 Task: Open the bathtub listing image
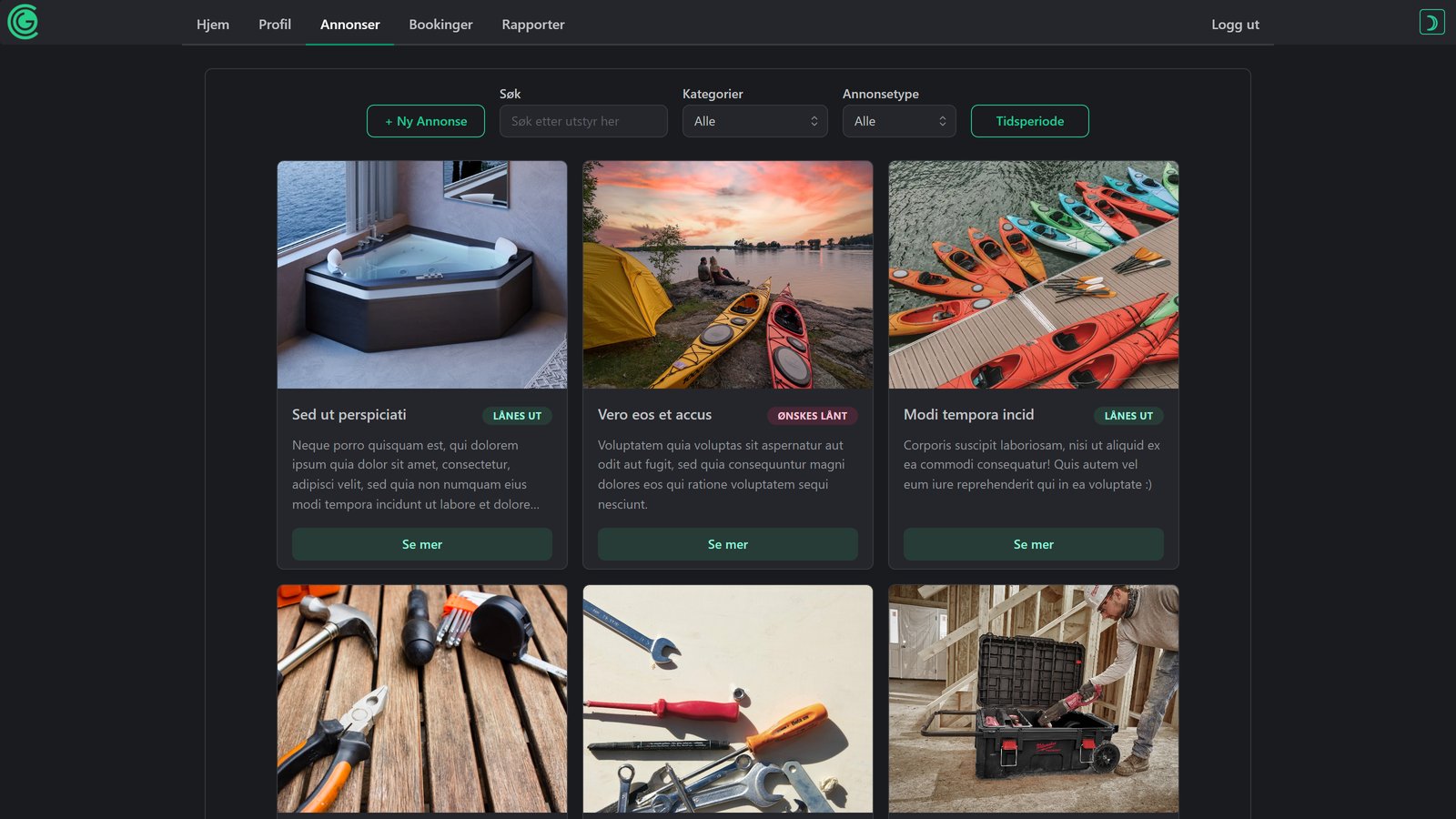point(422,275)
